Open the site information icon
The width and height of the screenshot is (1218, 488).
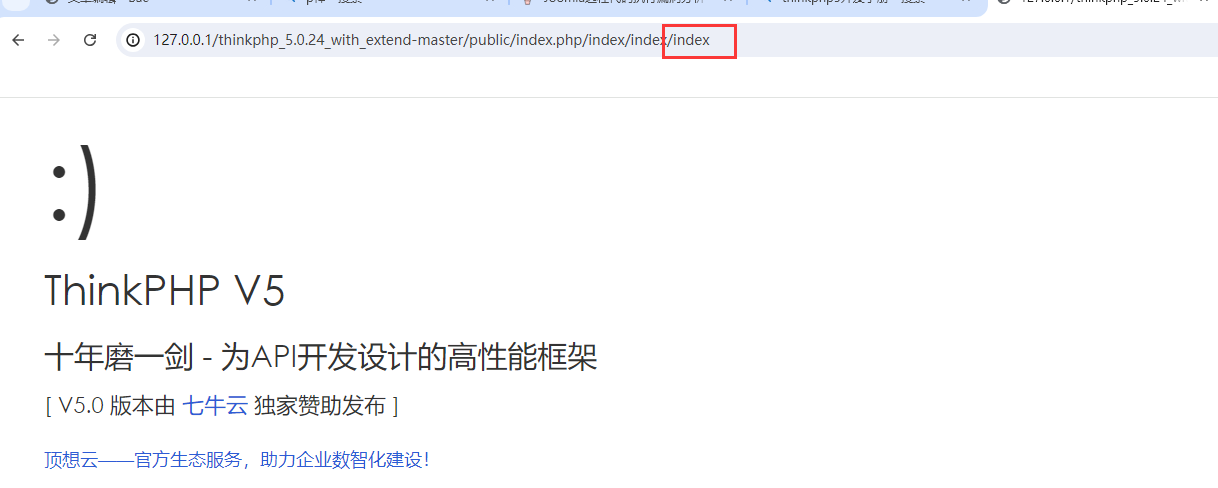(x=134, y=40)
